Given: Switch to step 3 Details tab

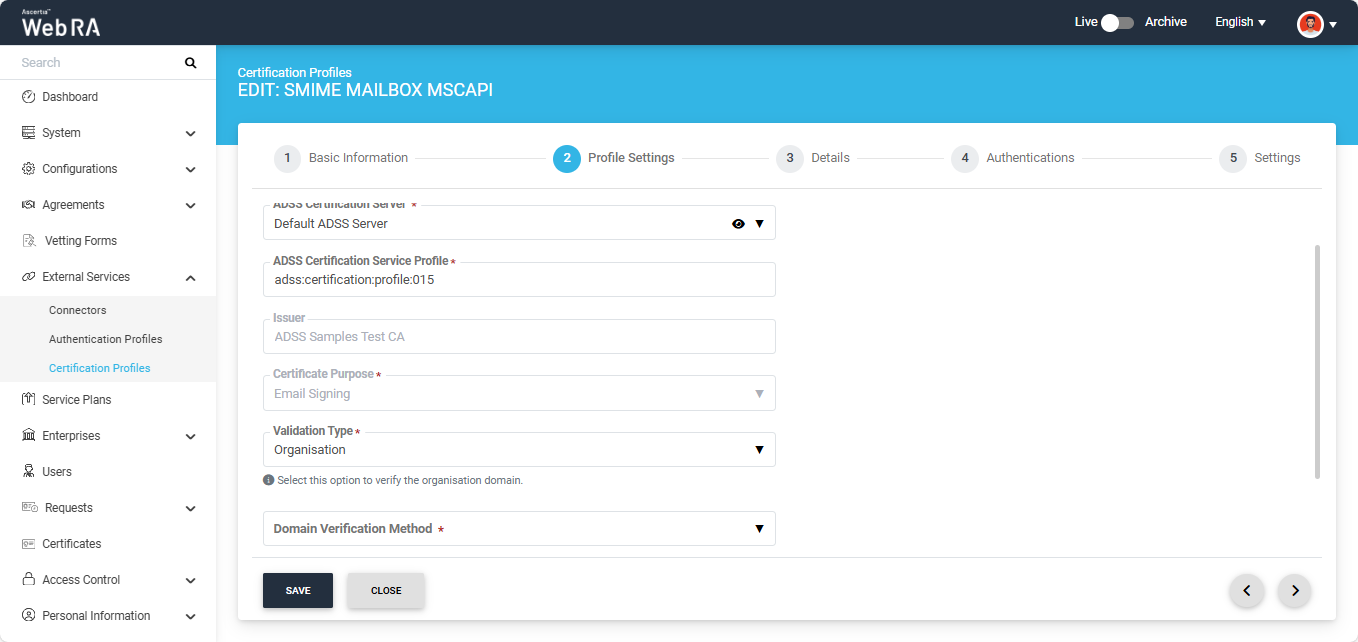Looking at the screenshot, I should (814, 158).
